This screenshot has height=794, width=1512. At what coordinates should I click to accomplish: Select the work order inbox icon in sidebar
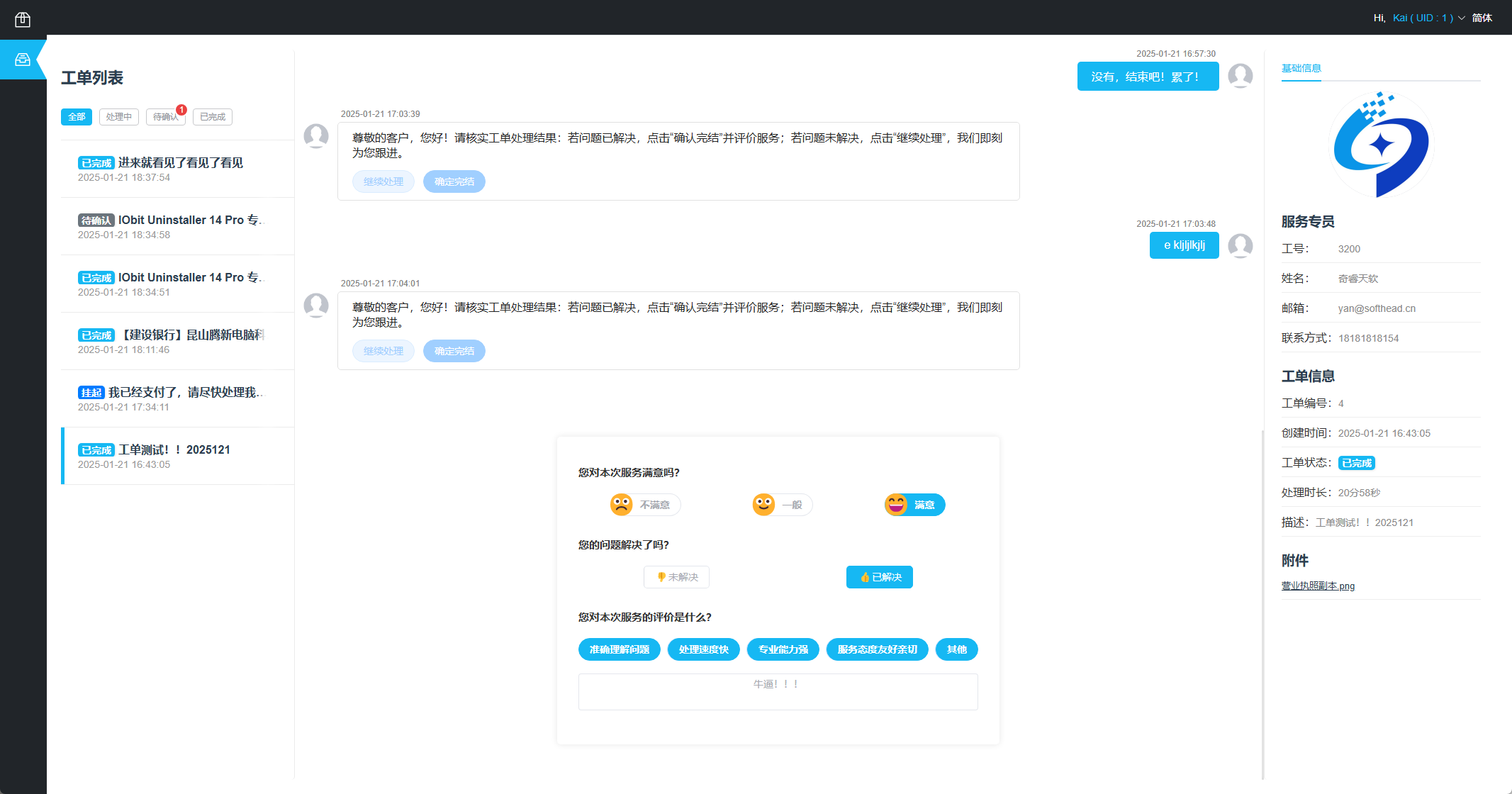tap(23, 60)
